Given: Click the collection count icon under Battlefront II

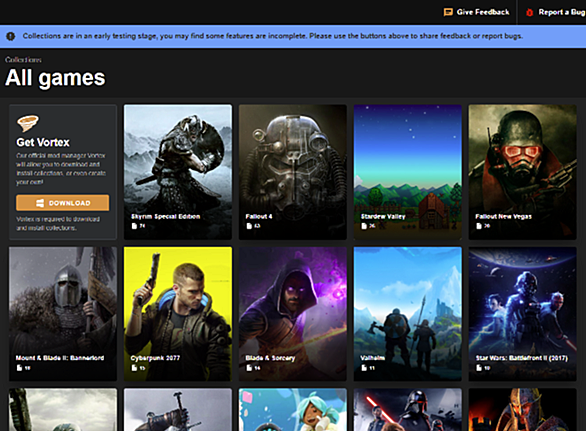Looking at the screenshot, I should (479, 368).
